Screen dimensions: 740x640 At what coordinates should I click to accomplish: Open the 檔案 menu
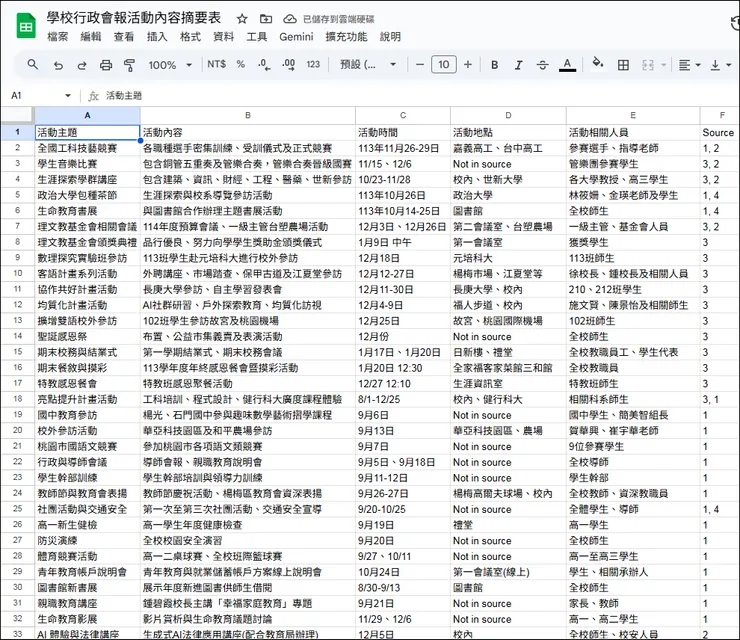58,37
